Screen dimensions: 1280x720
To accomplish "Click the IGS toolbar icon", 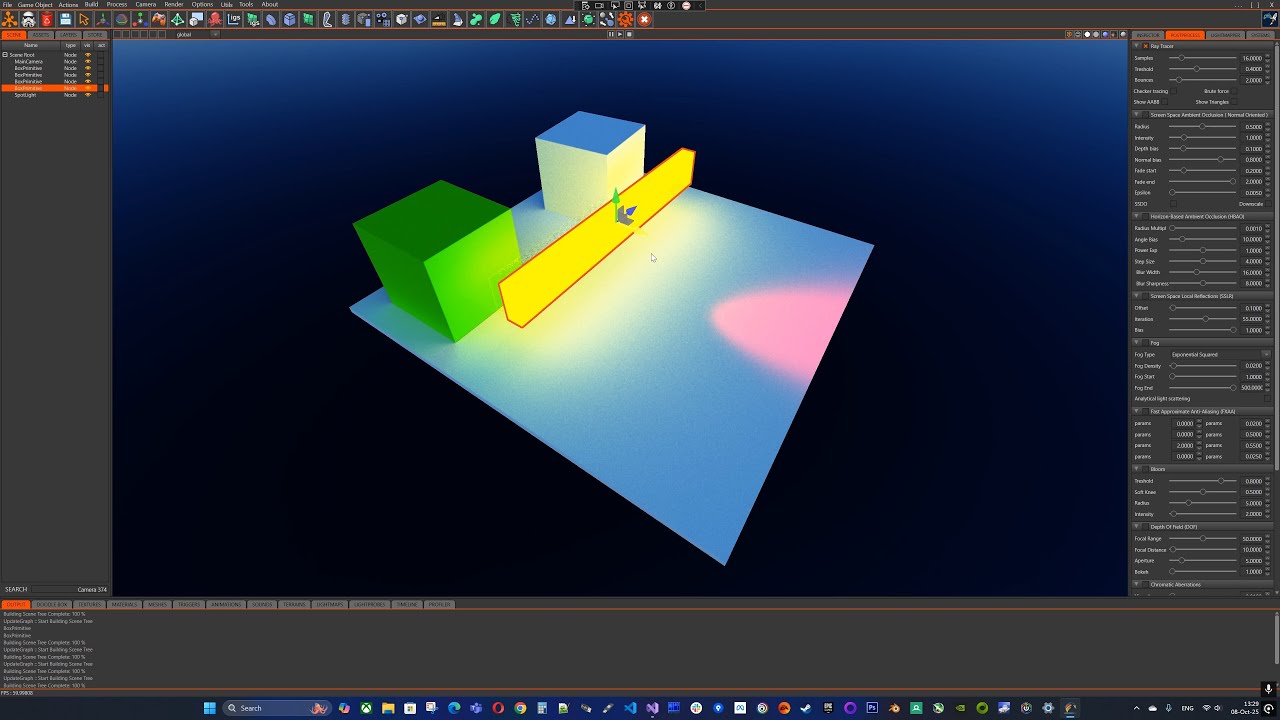I will (x=234, y=19).
